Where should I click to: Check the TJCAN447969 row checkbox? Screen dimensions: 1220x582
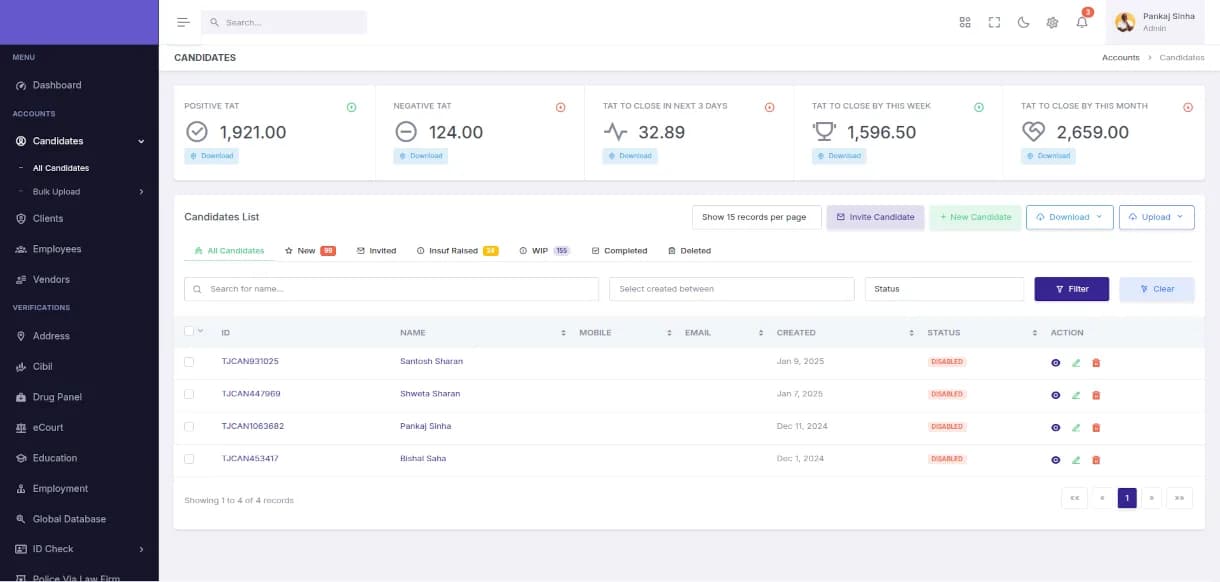point(189,394)
